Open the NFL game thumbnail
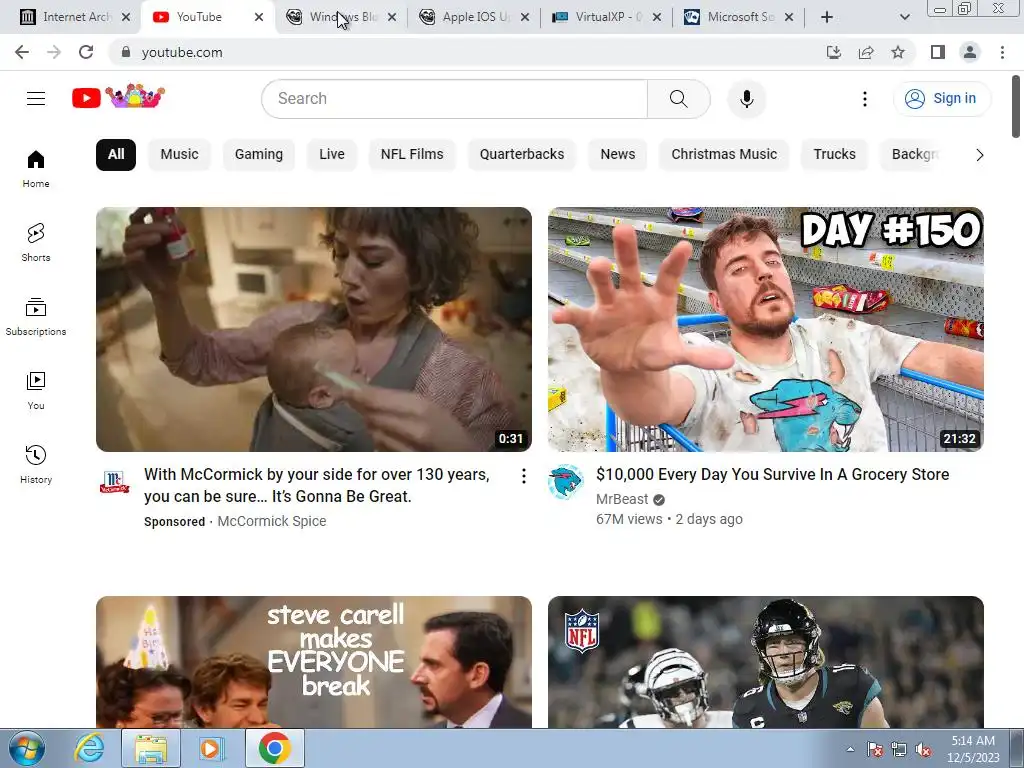 765,662
